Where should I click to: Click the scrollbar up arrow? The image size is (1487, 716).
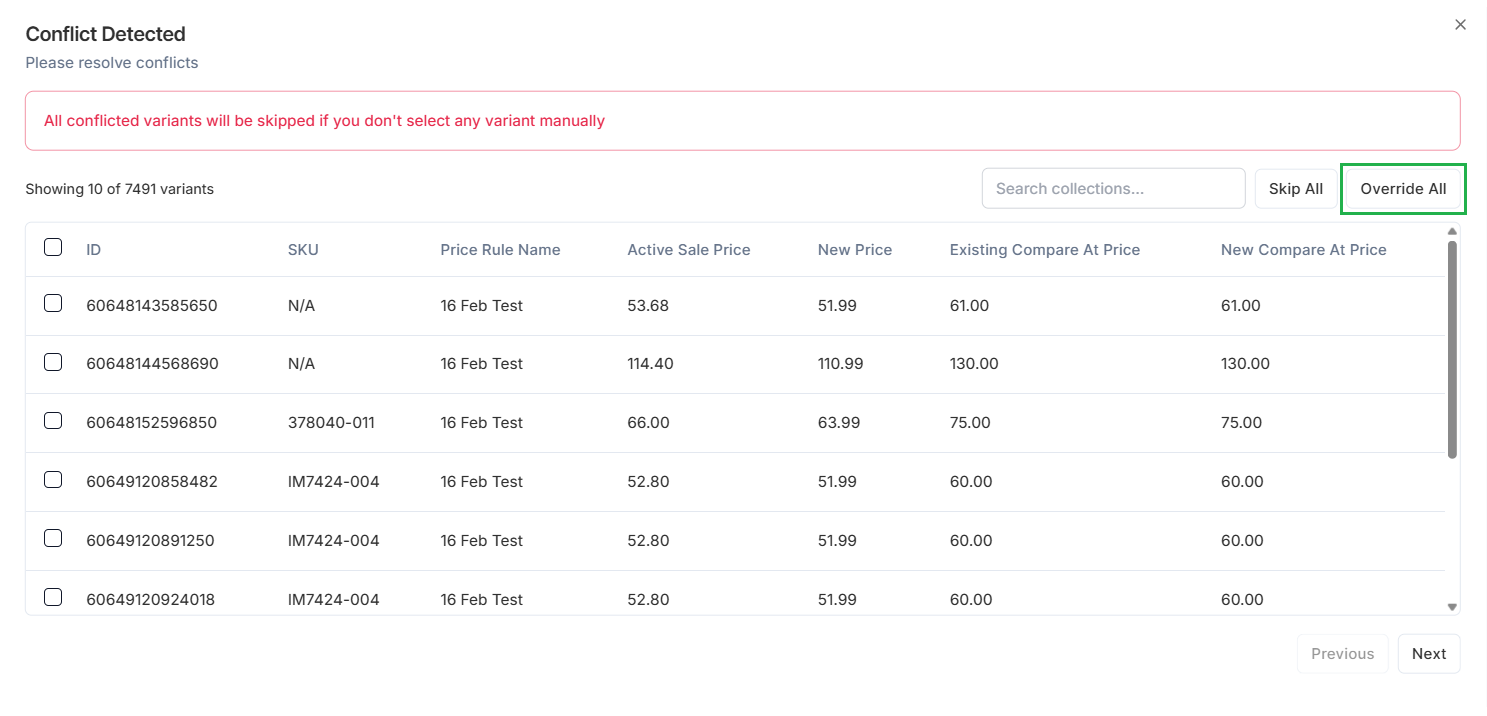point(1452,232)
